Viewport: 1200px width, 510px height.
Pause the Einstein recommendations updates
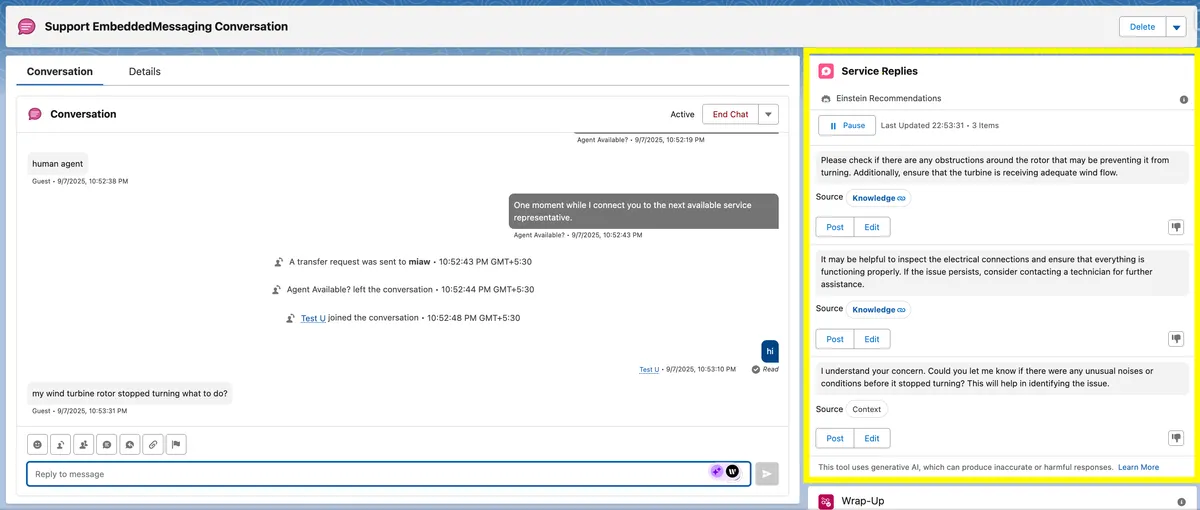click(846, 125)
